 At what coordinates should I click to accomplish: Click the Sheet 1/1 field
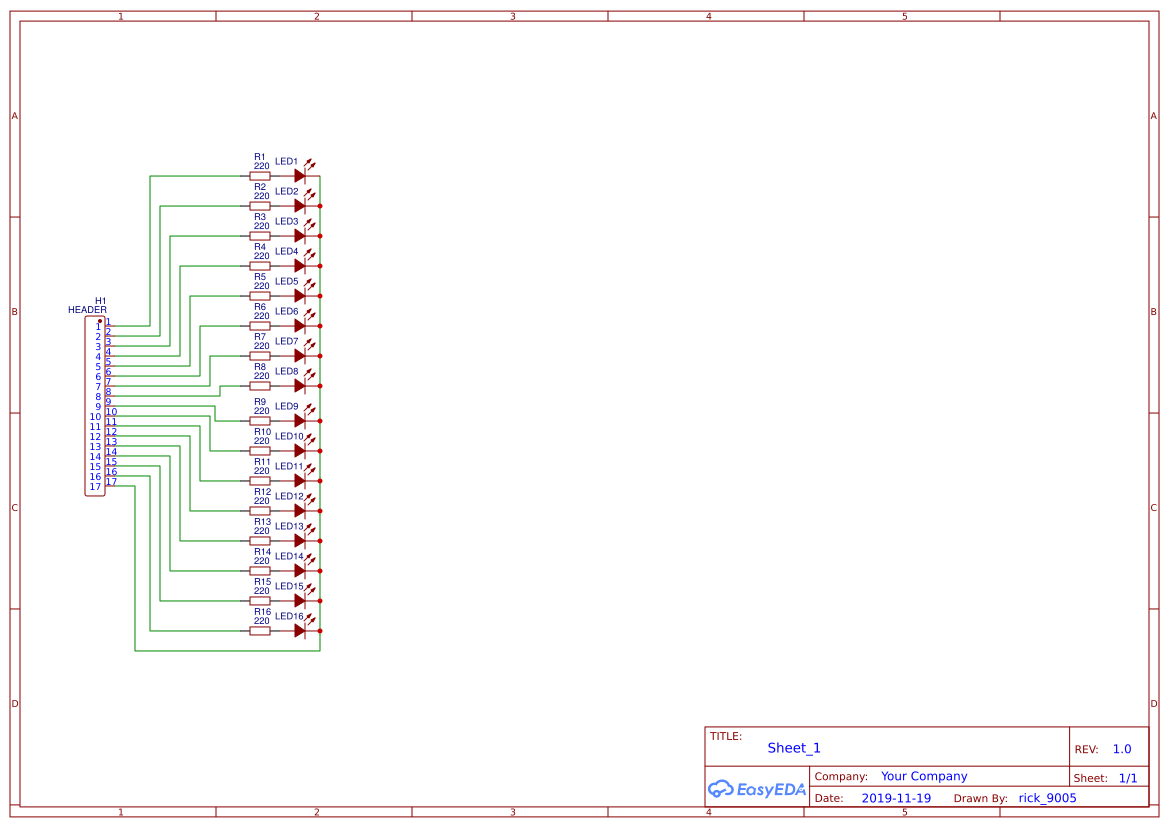pos(1128,777)
